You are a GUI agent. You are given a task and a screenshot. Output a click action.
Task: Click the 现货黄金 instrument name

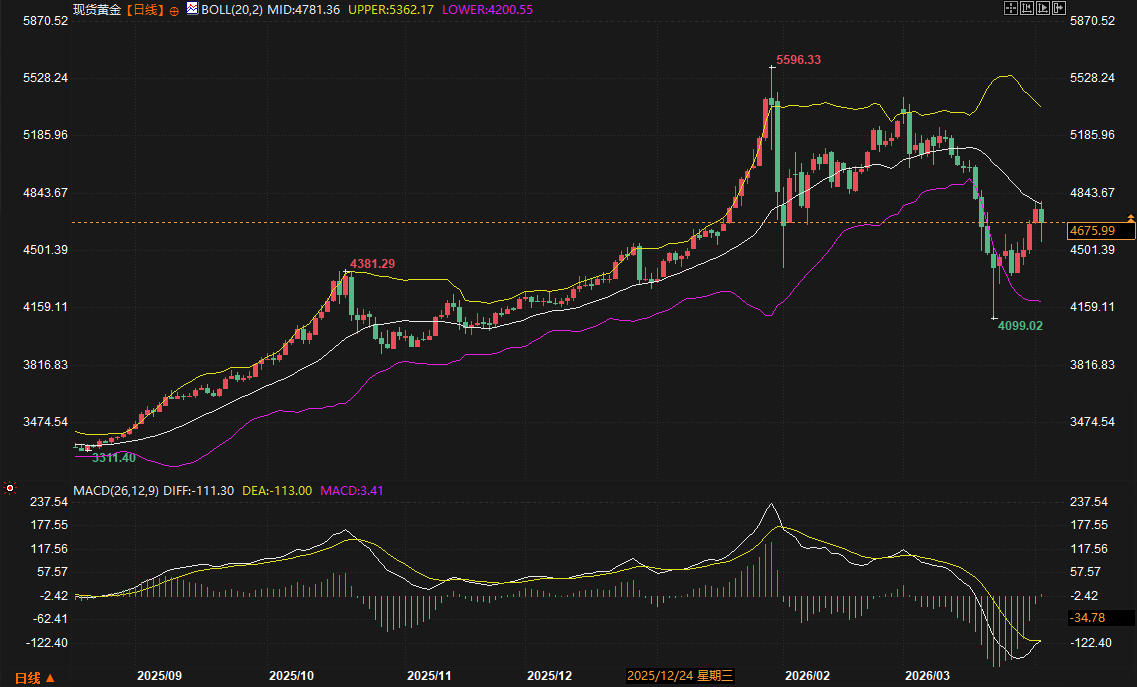coord(97,9)
